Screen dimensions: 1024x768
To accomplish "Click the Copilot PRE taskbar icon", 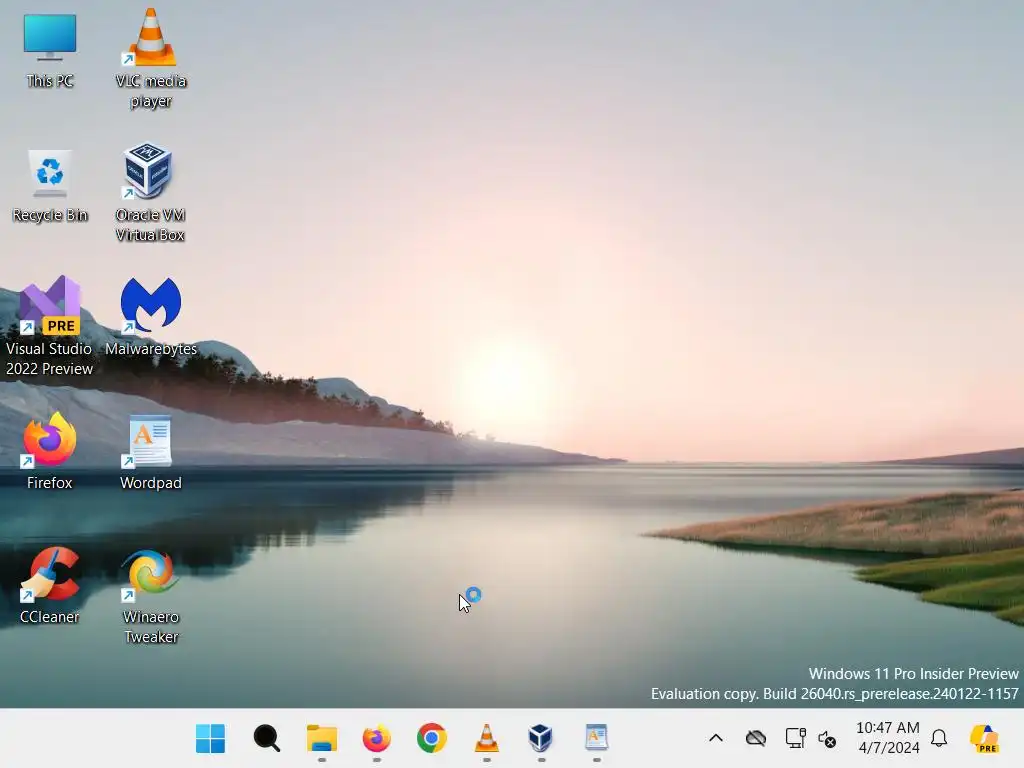I will click(x=985, y=739).
